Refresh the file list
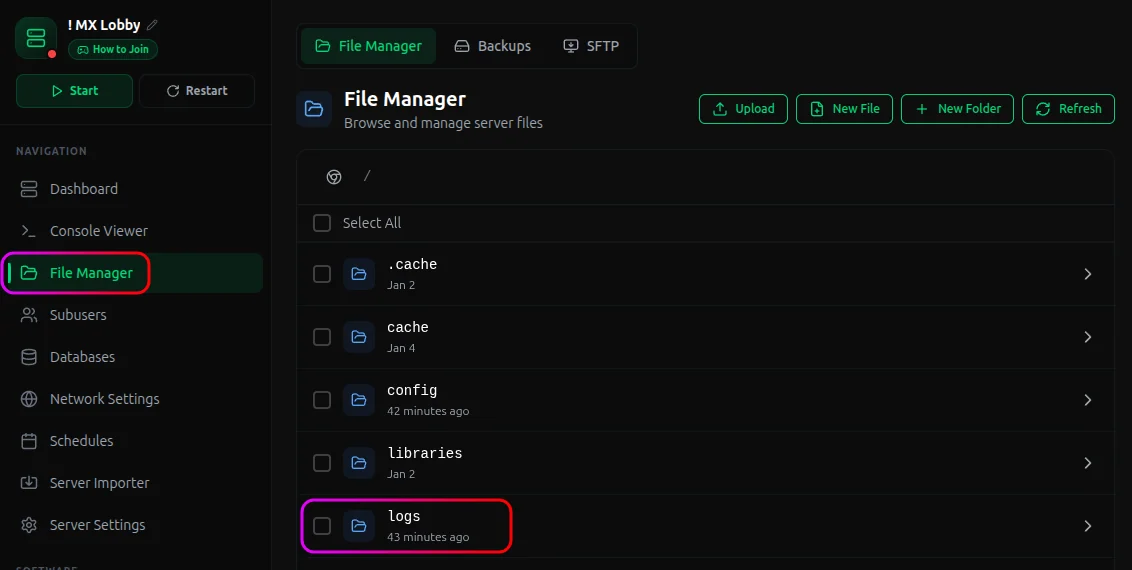The height and width of the screenshot is (570, 1132). 1068,109
